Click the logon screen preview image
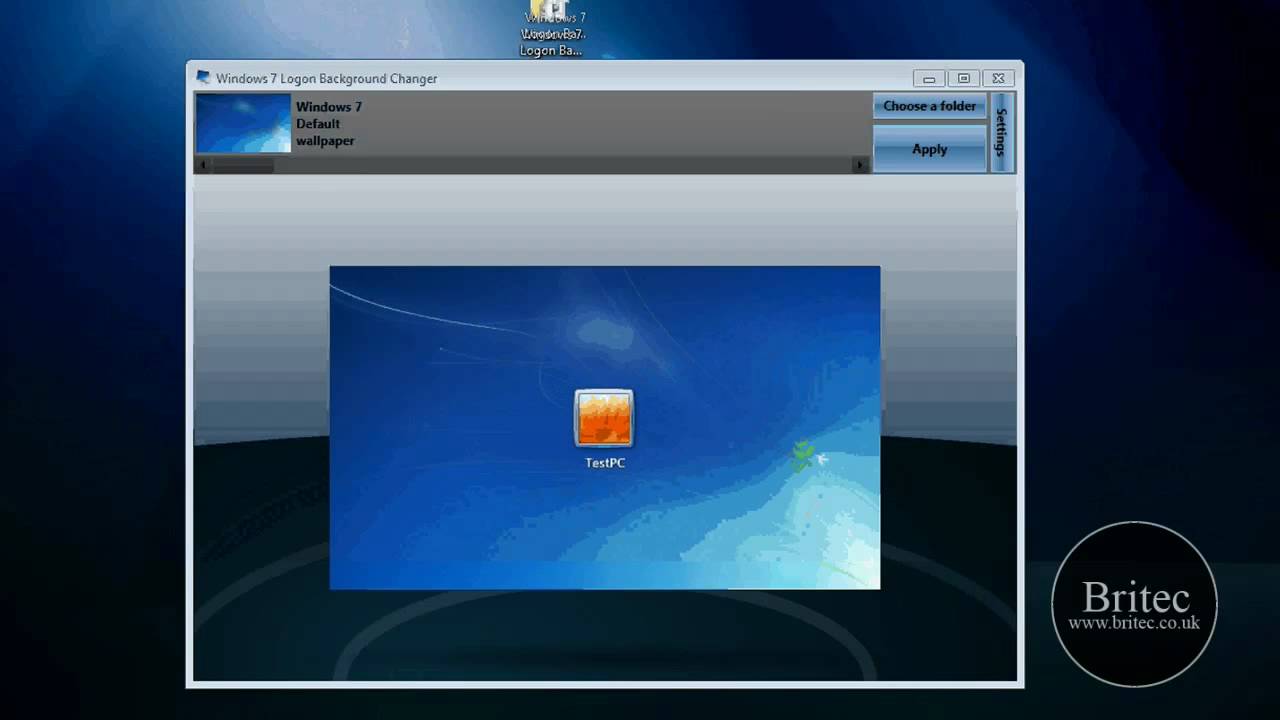The image size is (1280, 720). pyautogui.click(x=605, y=427)
